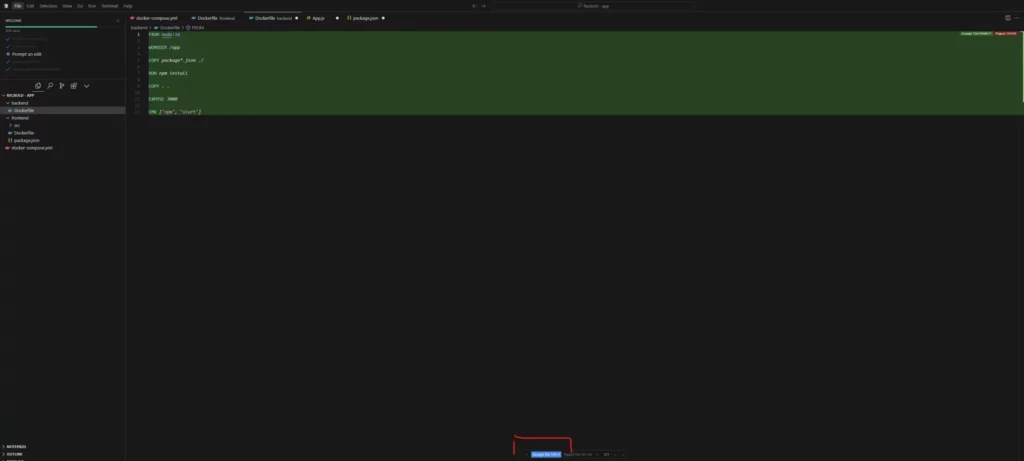Switch to the docker-compose.yml tab
Viewport: 1024px width, 461px height.
(156, 18)
